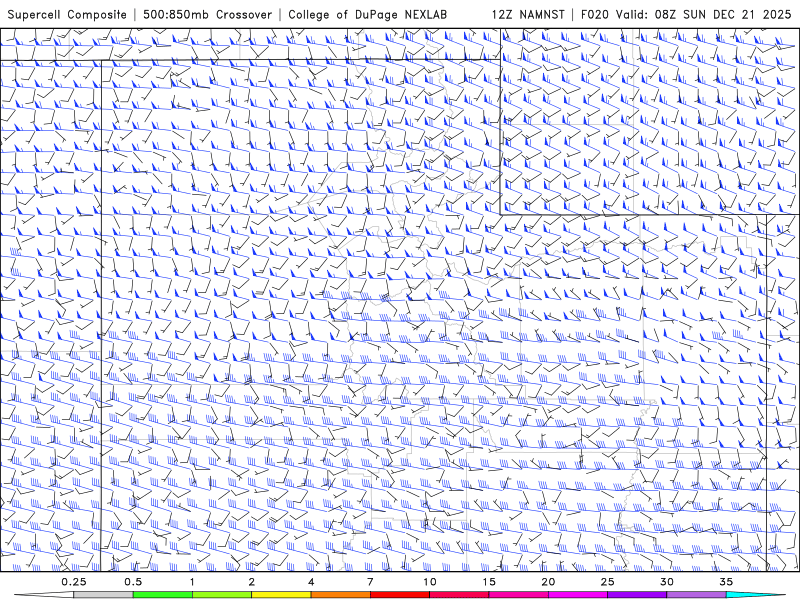Click the '12Z NAMNST' model run text
Viewport: 800px width, 600px height.
click(528, 15)
